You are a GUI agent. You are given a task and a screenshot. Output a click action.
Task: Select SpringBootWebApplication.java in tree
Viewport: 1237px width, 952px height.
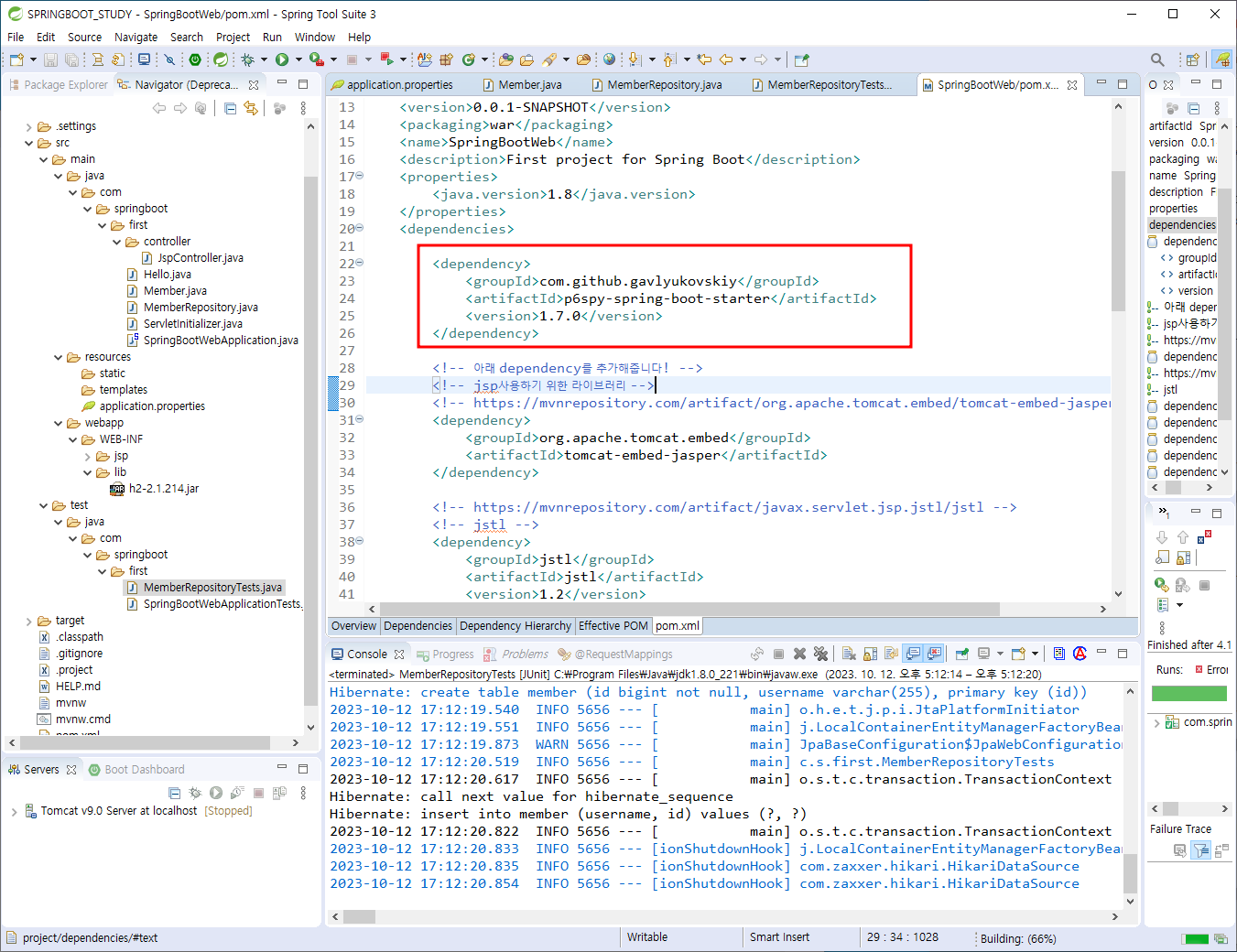(x=212, y=341)
